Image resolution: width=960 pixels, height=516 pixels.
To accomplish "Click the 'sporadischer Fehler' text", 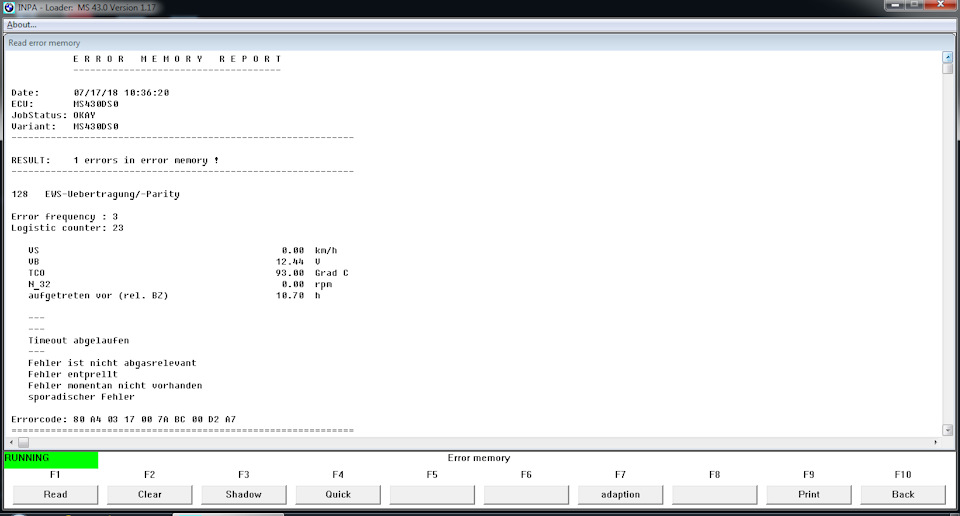I will 81,397.
